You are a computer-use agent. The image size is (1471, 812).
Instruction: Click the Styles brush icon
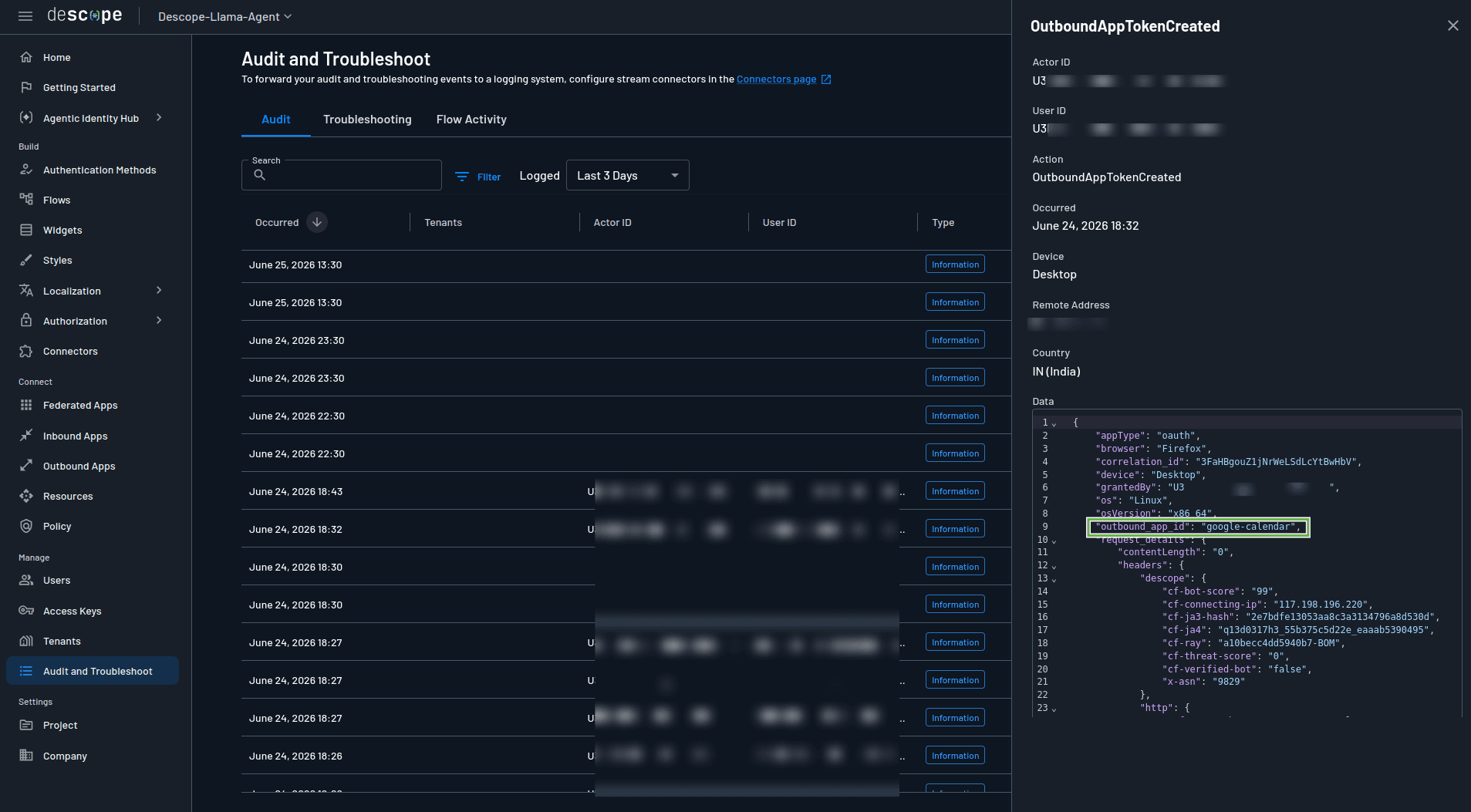(26, 260)
